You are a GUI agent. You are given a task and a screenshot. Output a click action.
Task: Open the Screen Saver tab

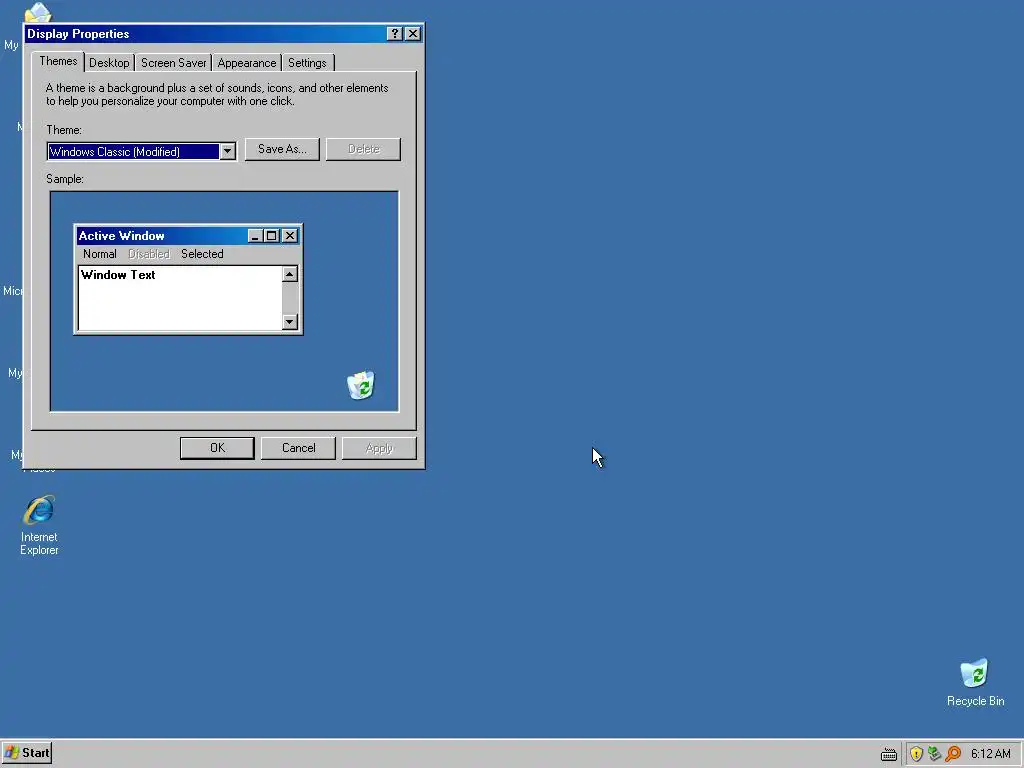(x=173, y=63)
